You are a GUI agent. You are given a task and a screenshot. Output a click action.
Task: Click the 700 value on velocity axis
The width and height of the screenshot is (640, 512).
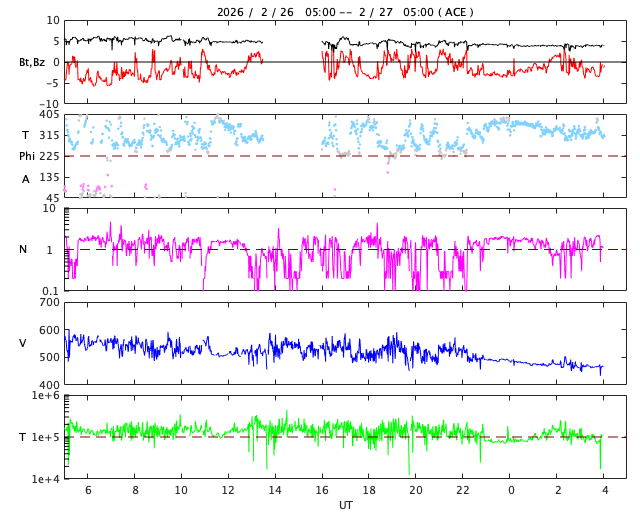tap(48, 303)
